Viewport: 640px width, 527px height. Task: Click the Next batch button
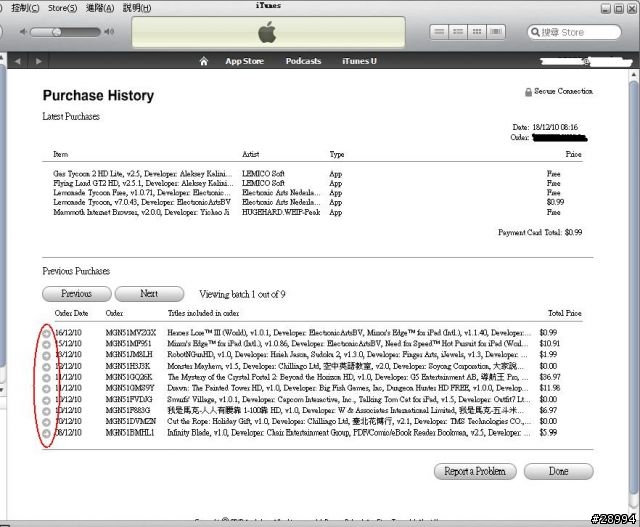click(149, 294)
